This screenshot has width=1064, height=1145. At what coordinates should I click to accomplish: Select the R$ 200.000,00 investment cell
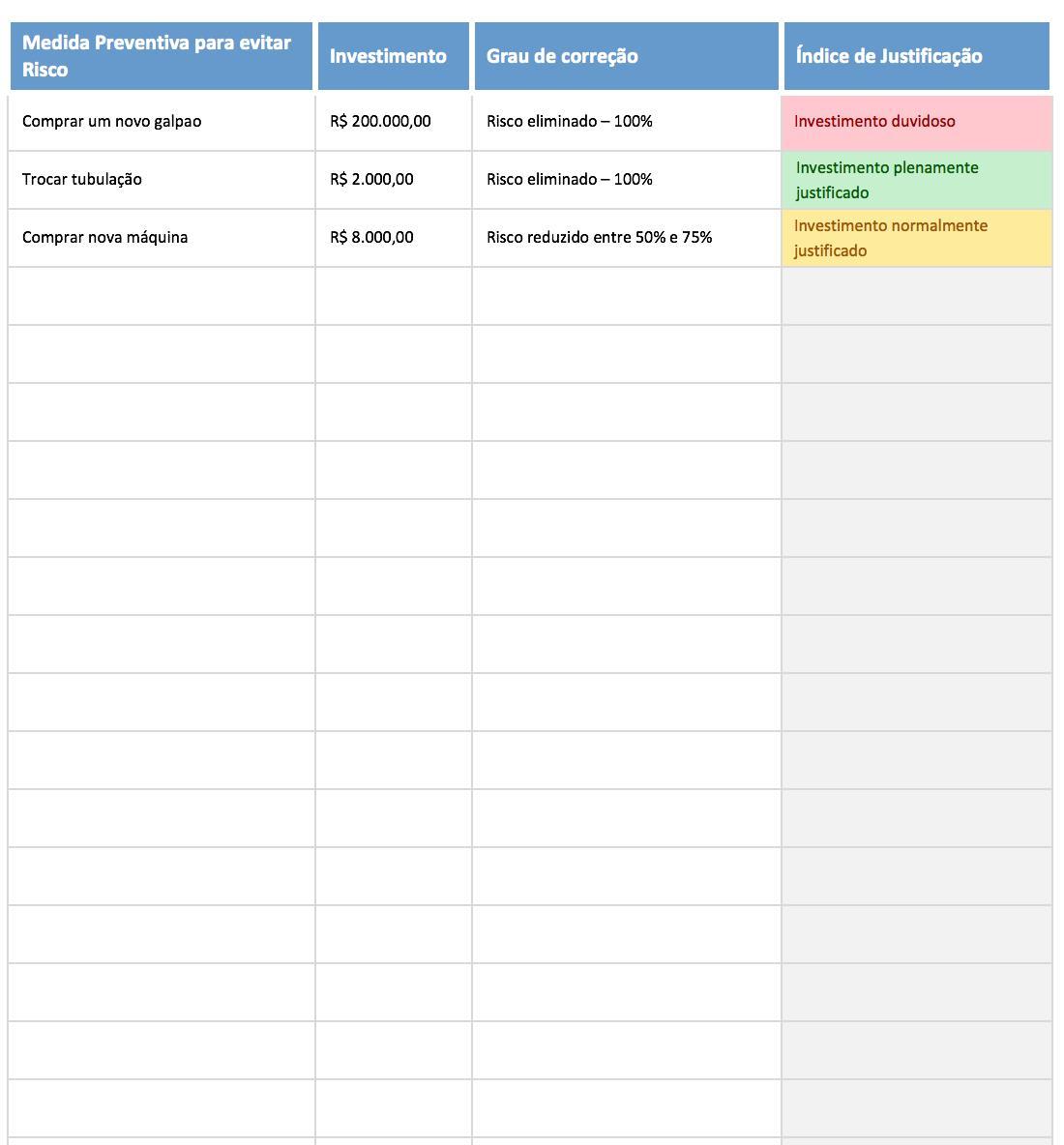click(x=393, y=122)
